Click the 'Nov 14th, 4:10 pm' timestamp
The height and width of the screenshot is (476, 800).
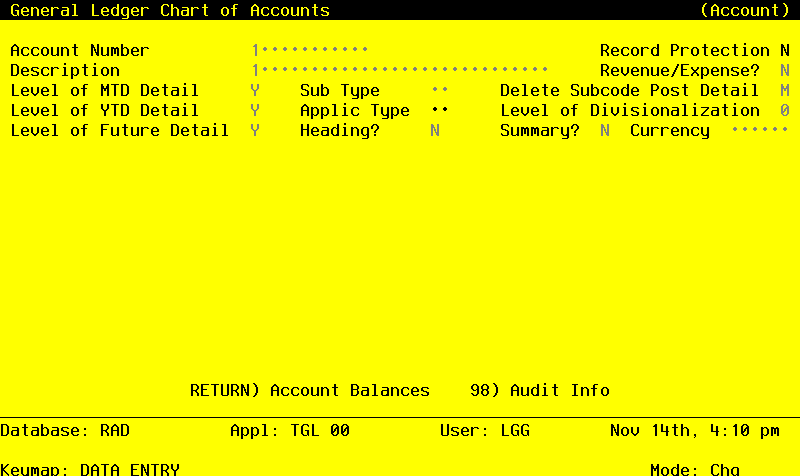pos(695,431)
